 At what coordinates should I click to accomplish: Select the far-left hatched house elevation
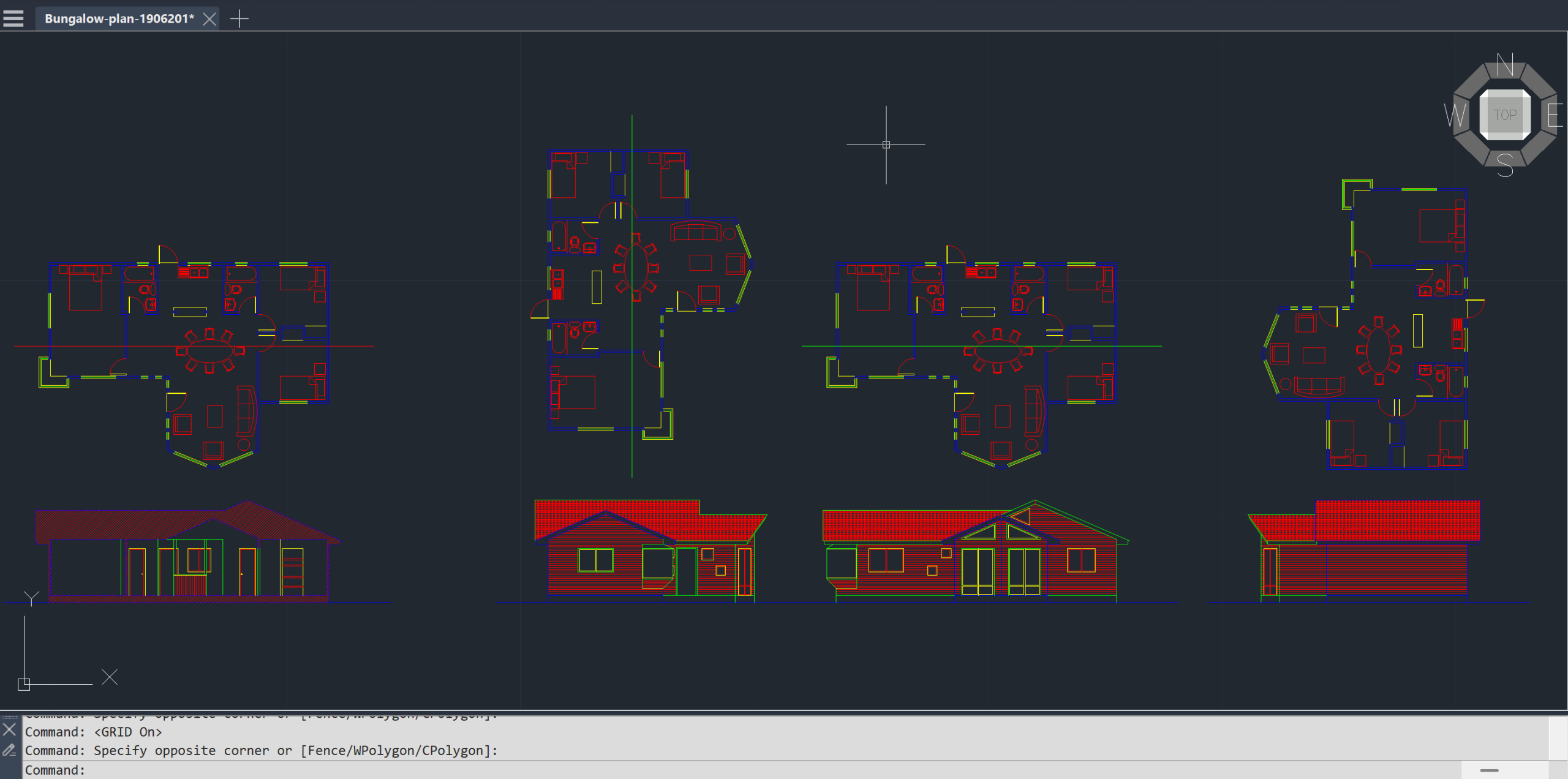pos(187,551)
